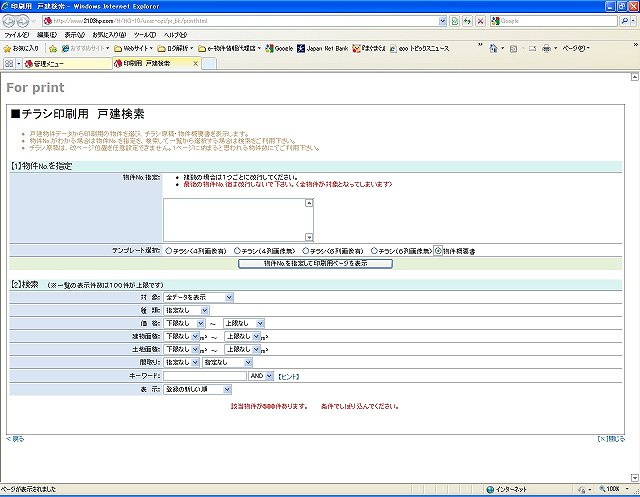Select the チラシ(6列画像無) template radio
The image size is (640, 497).
(x=374, y=251)
